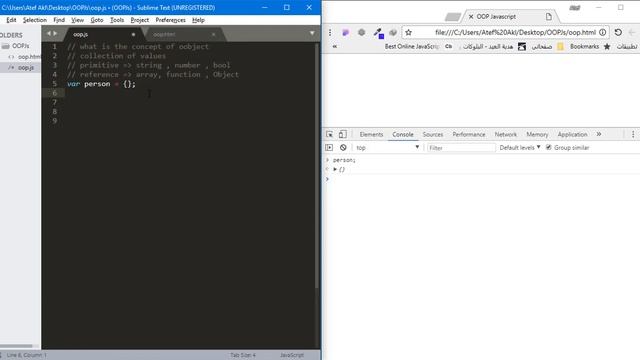Open the Edit menu in Sublime
Viewport: 640px width, 360px height.
click(x=11, y=20)
